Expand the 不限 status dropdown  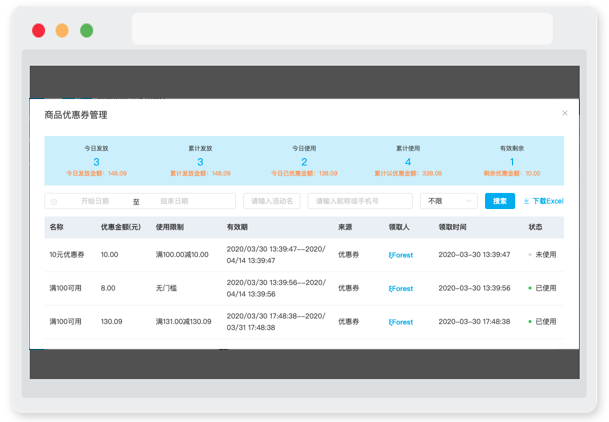449,201
